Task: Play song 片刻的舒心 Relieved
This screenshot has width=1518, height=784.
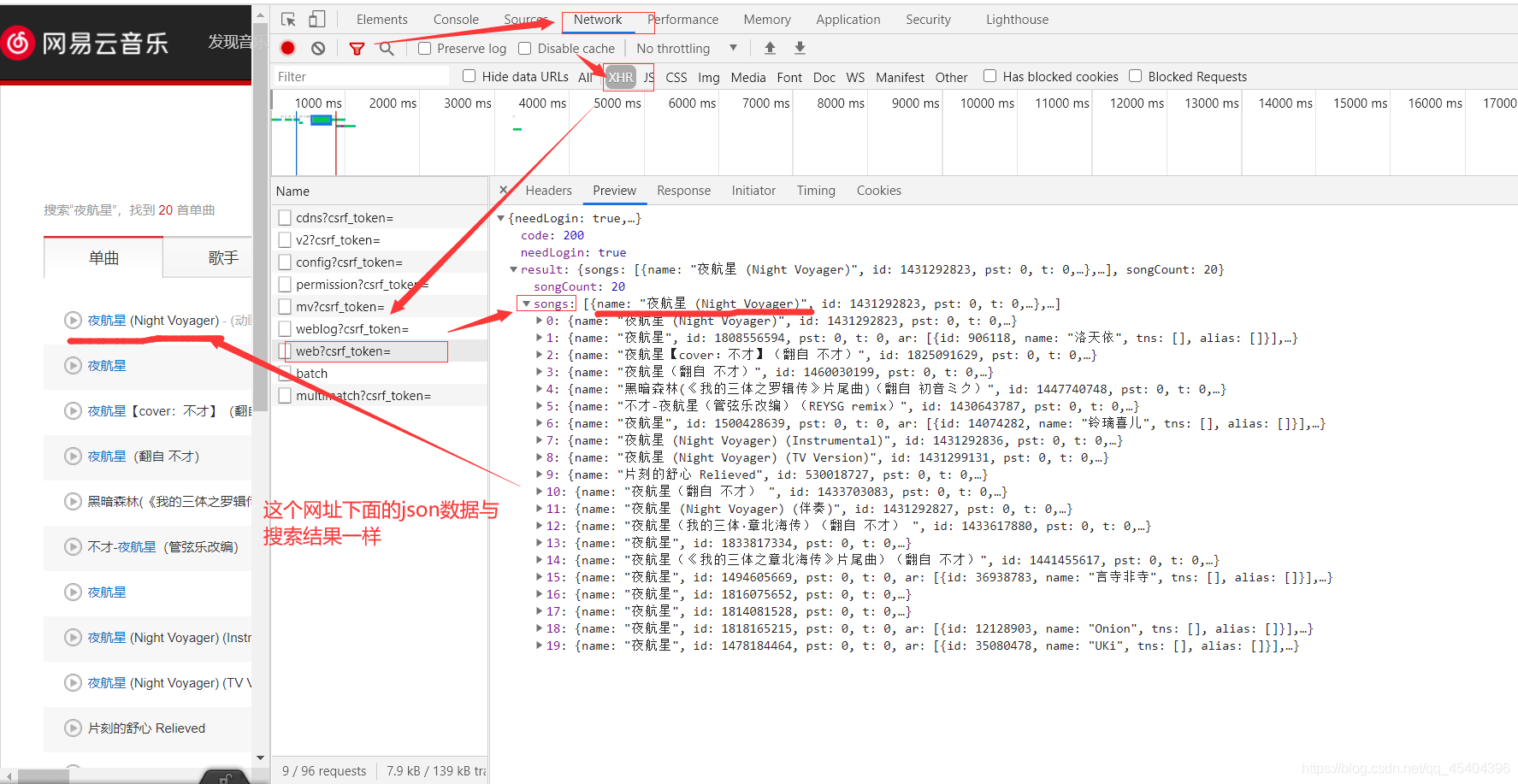Action: coord(74,728)
